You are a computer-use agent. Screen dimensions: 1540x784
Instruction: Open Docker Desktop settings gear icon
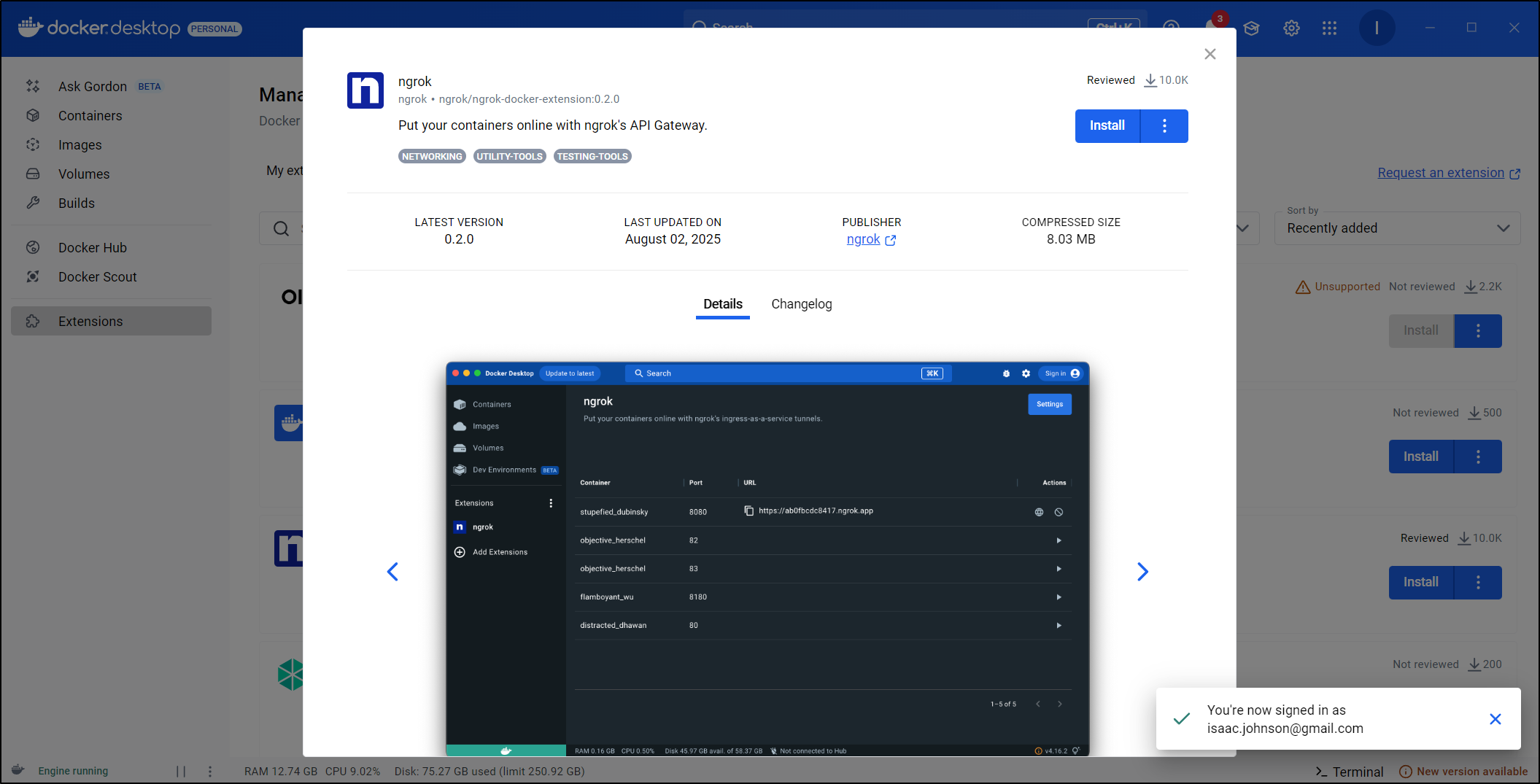[x=1291, y=28]
